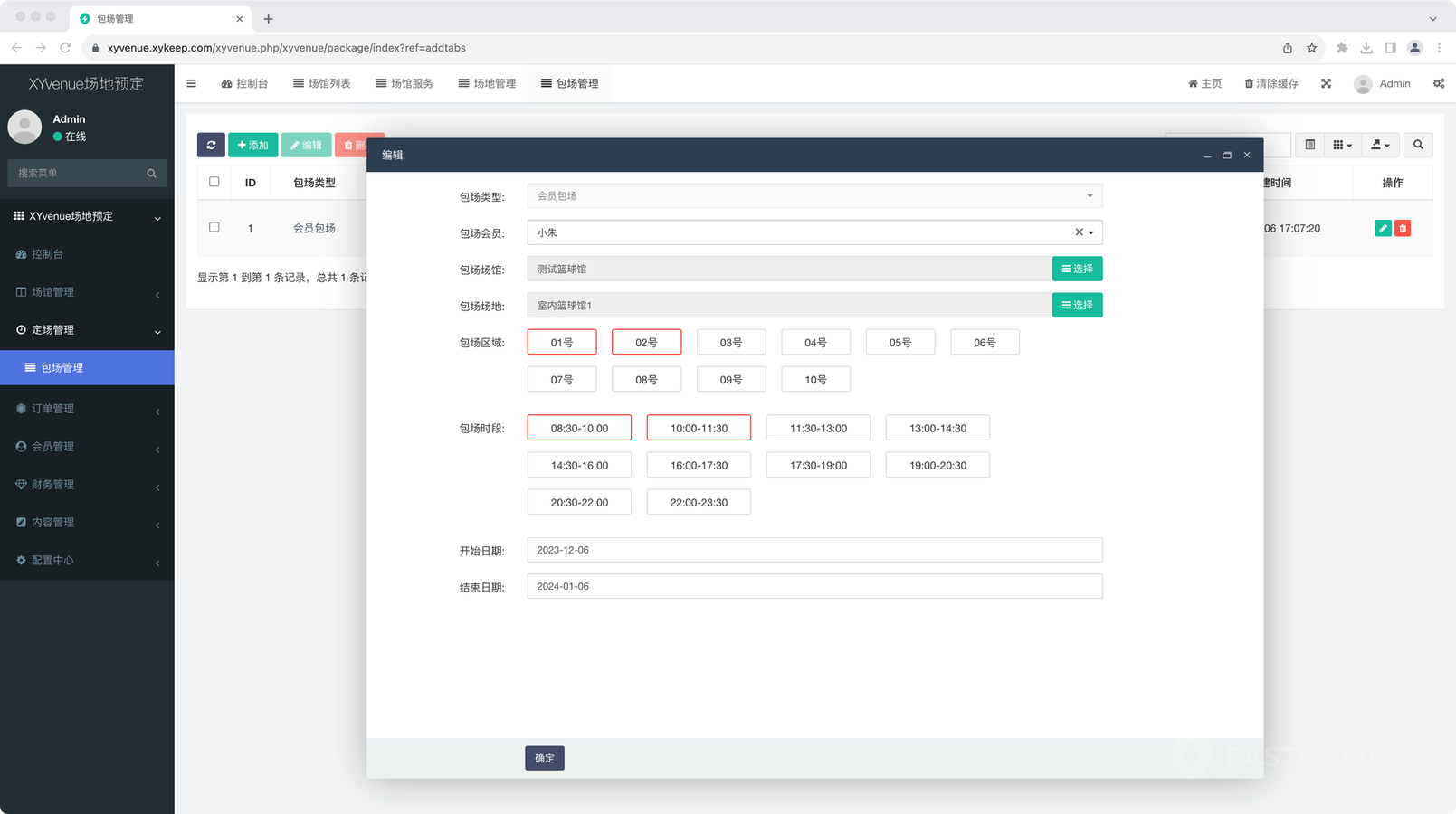1456x814 pixels.
Task: Click the green edit pencil icon in row
Action: pyautogui.click(x=1382, y=229)
